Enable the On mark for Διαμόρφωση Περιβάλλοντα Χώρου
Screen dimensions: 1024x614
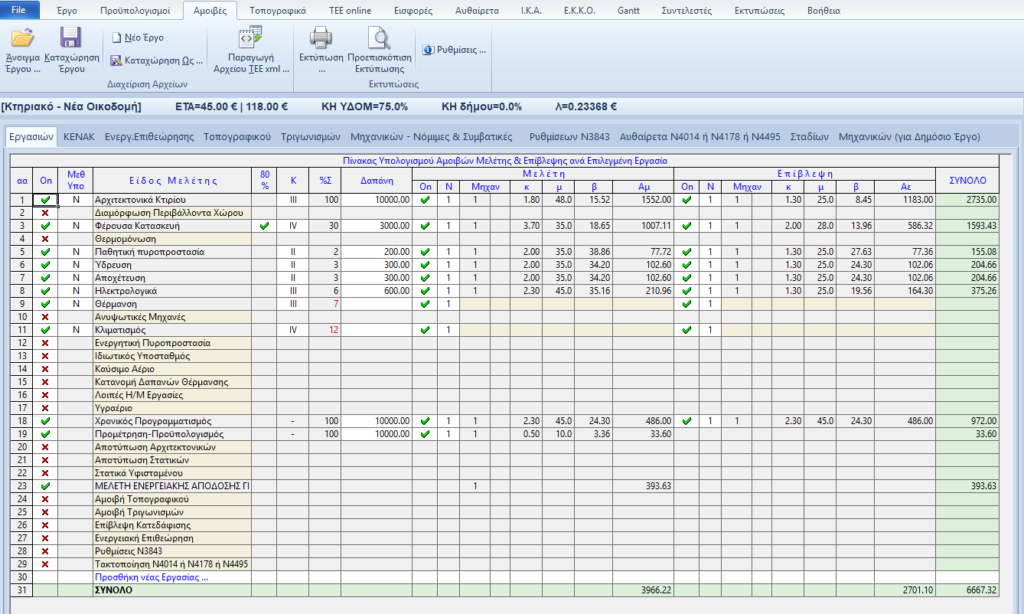coord(44,213)
